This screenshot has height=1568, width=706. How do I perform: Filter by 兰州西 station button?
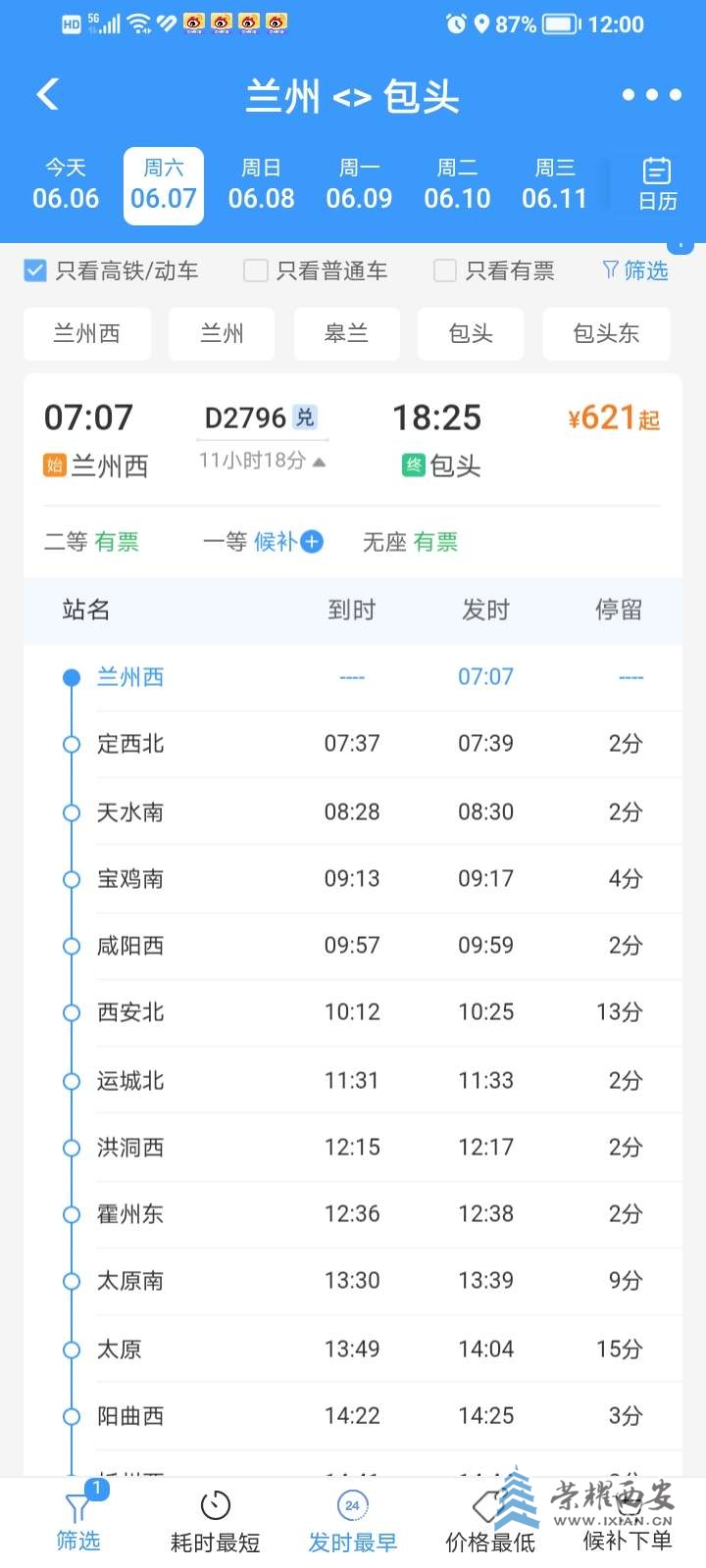(x=87, y=334)
